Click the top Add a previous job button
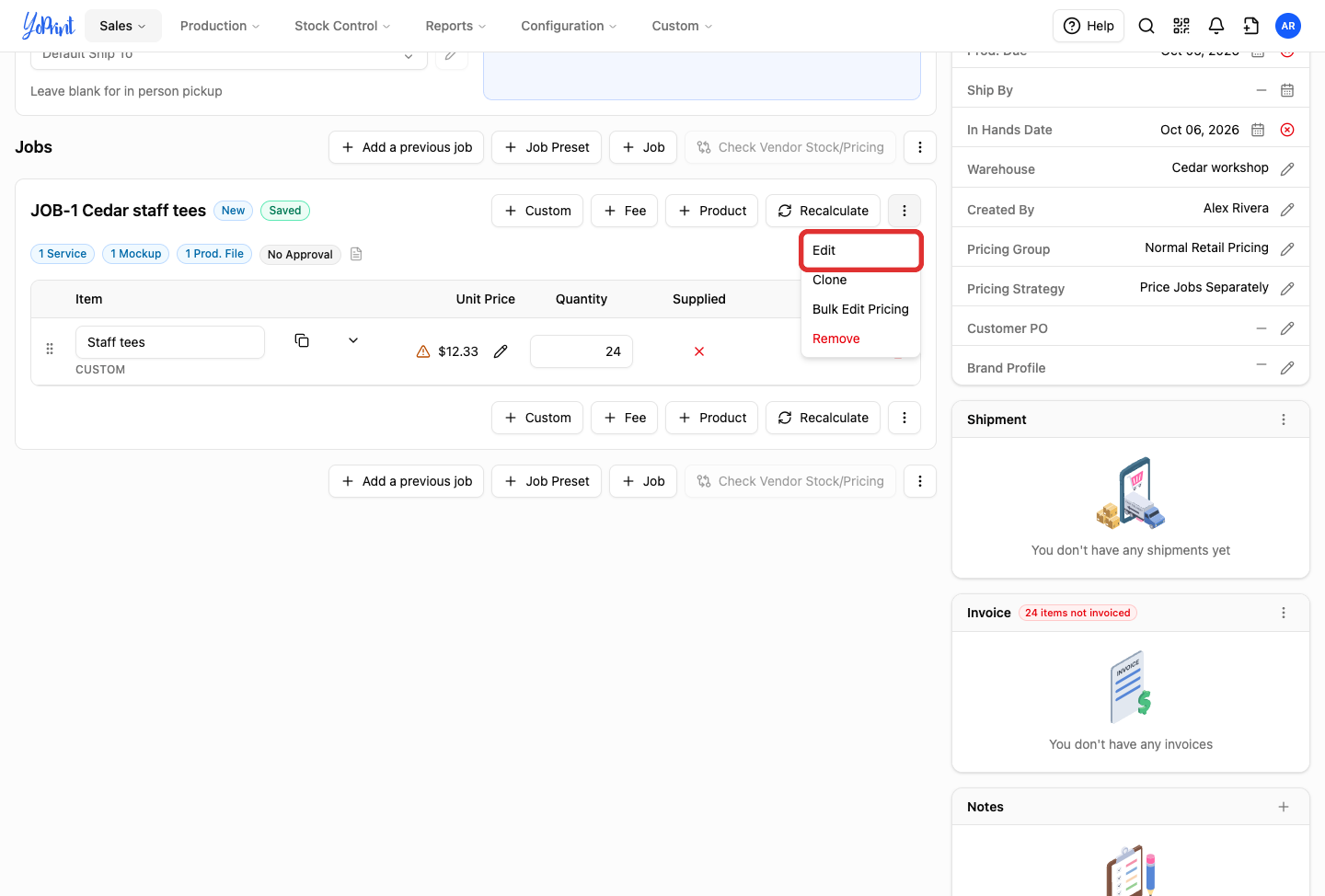This screenshot has width=1325, height=896. click(x=406, y=147)
